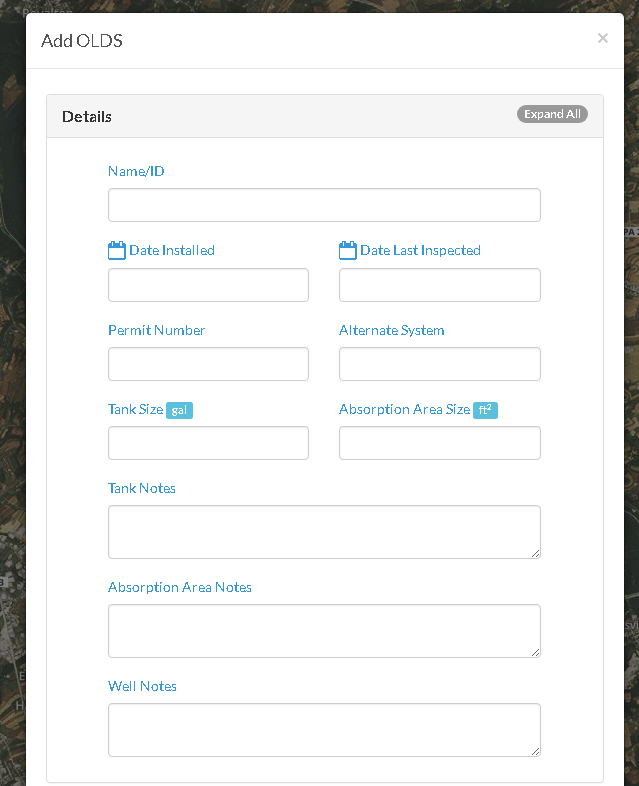
Task: Click the gal unit badge
Action: click(179, 411)
